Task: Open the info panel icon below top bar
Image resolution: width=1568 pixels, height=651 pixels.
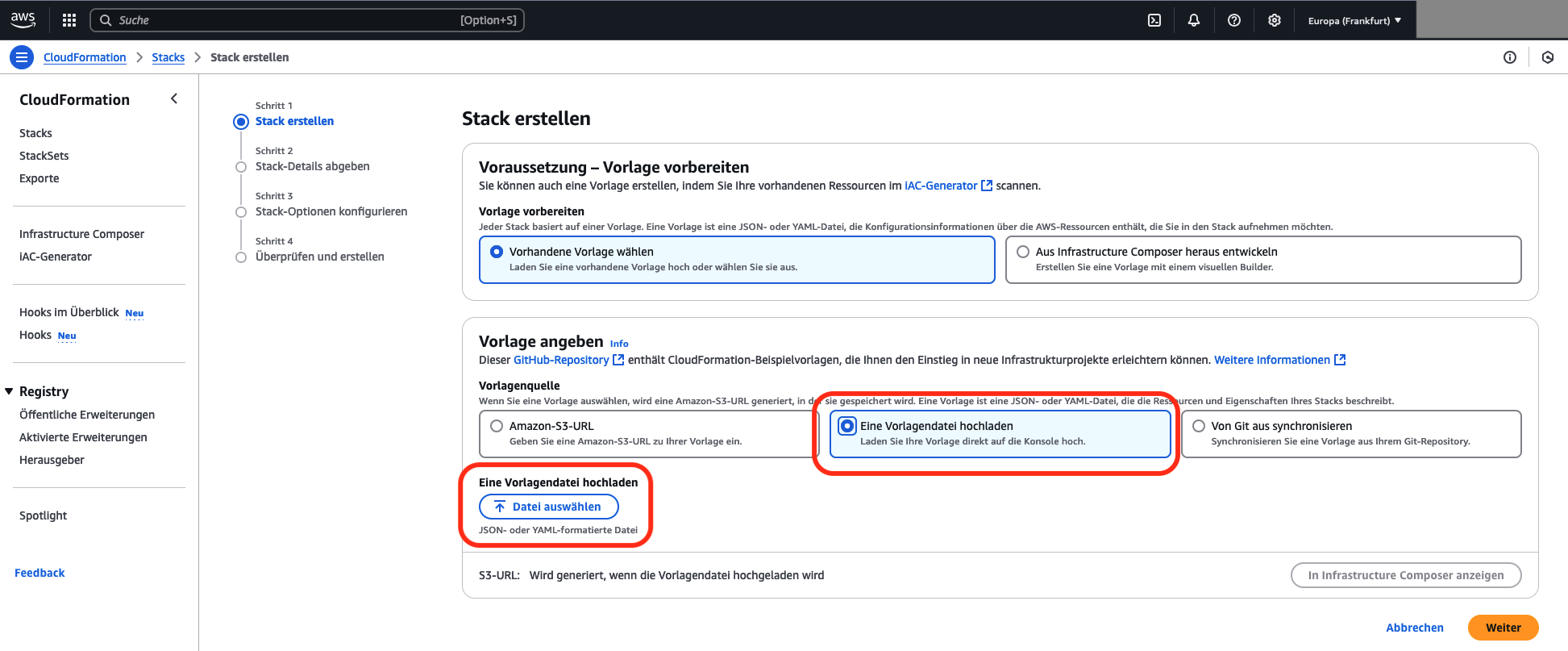Action: [1510, 57]
